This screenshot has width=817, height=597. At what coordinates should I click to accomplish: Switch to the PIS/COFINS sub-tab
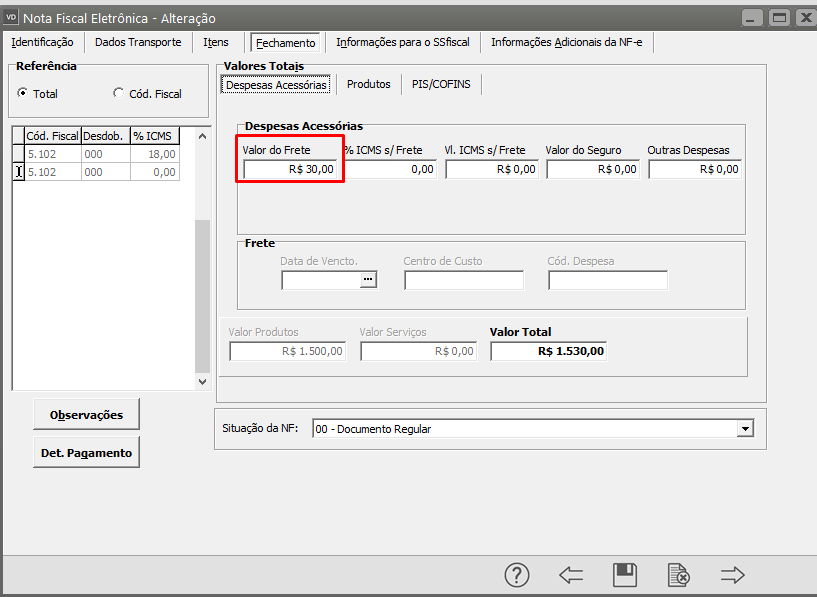pyautogui.click(x=441, y=85)
